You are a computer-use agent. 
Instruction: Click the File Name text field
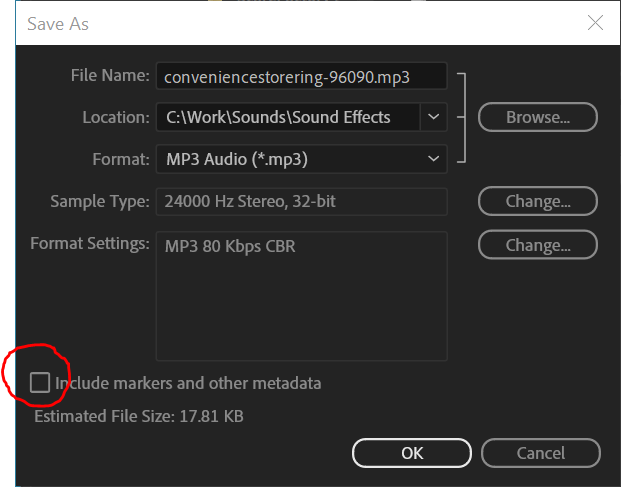coord(302,76)
